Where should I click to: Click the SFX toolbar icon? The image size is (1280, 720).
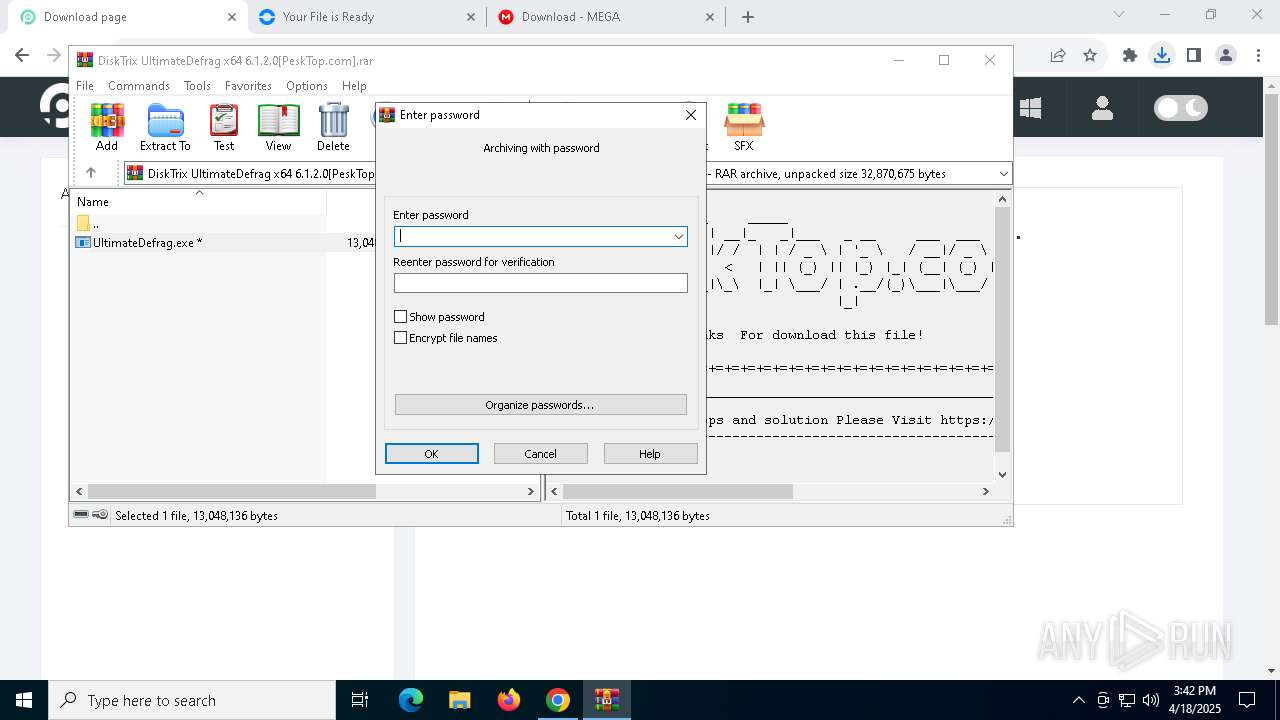coord(744,127)
